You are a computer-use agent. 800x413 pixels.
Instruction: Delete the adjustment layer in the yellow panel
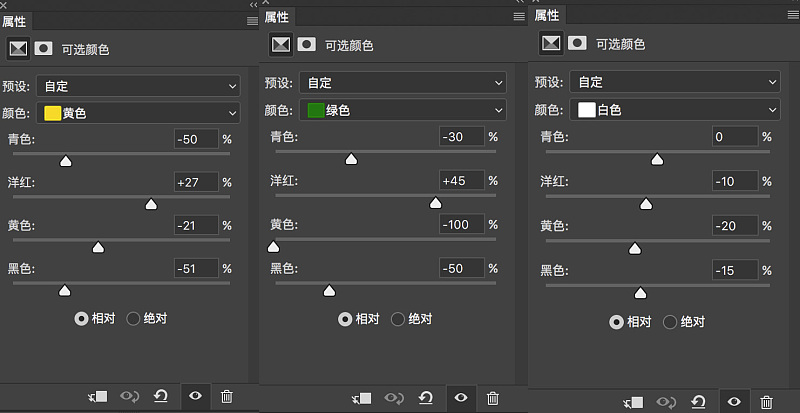coord(227,396)
